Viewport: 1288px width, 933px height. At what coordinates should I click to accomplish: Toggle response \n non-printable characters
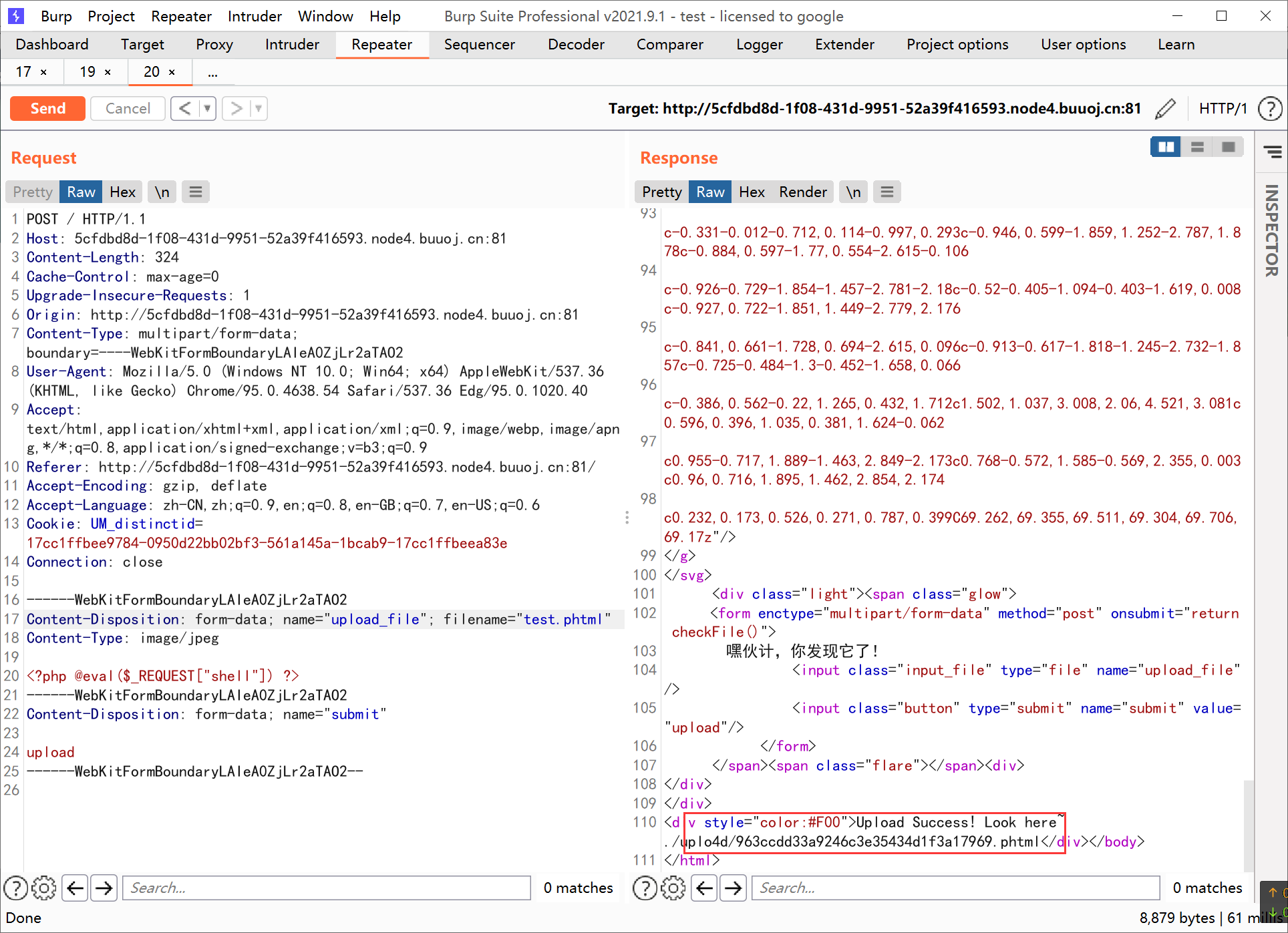point(853,192)
